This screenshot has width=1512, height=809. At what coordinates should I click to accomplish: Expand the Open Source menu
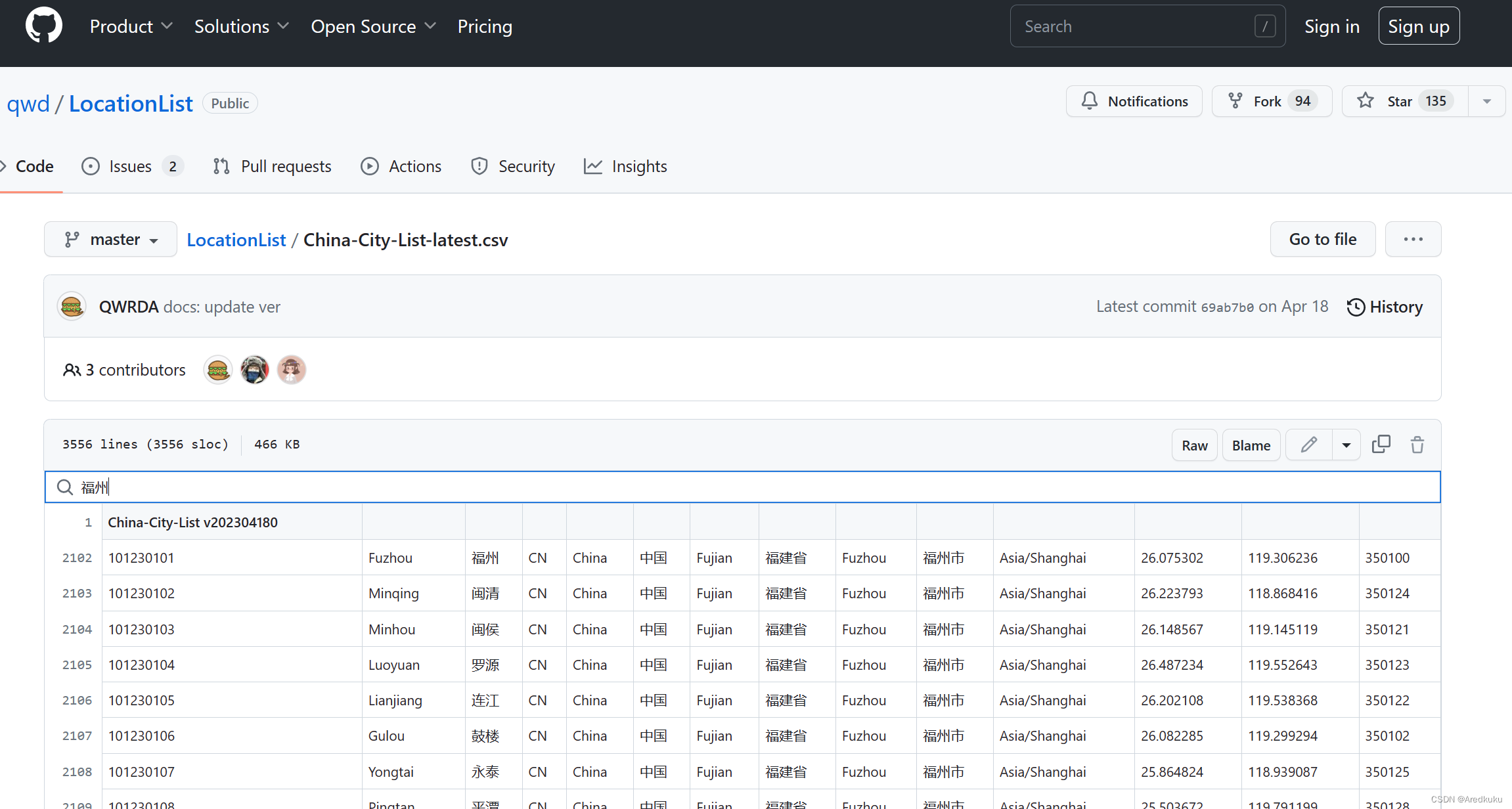374,26
